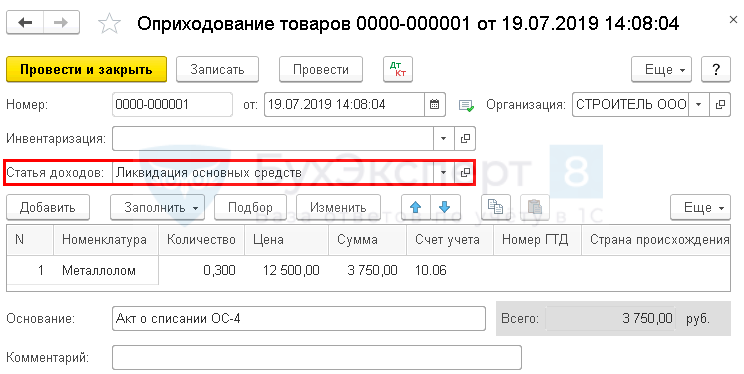This screenshot has width=744, height=374.
Task: Open the Статья доходов item card
Action: coord(465,172)
